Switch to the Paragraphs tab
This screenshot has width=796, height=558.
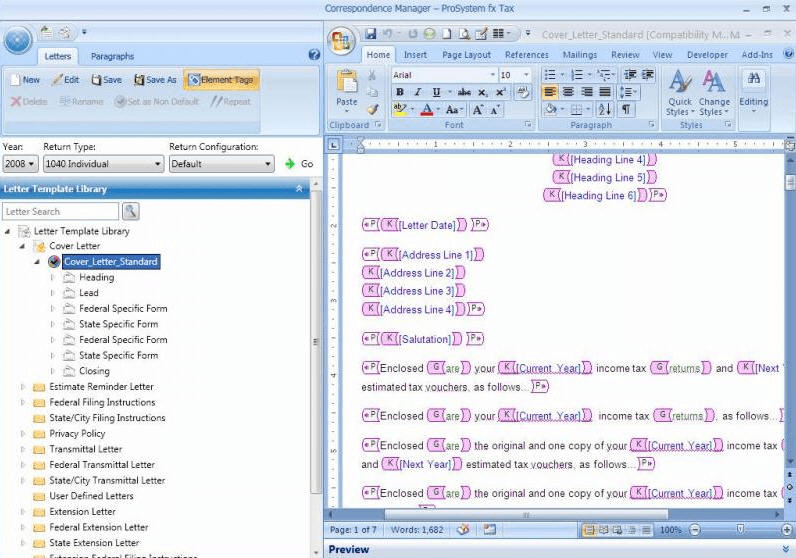[112, 56]
